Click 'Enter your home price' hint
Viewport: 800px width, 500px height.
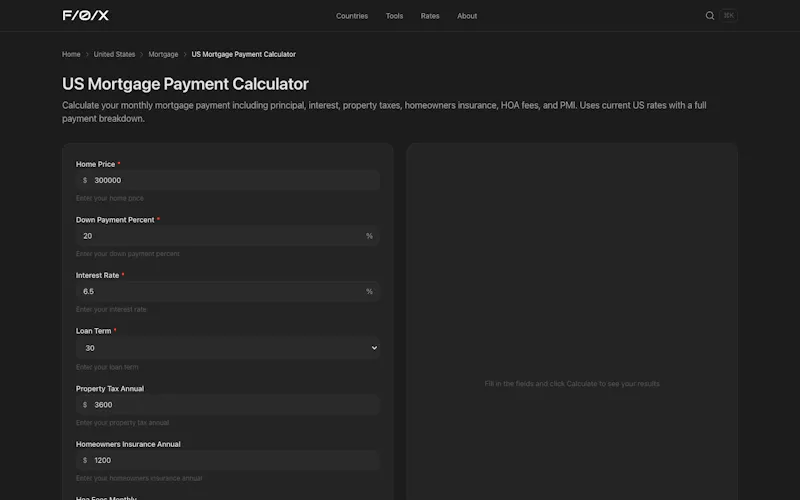[110, 198]
